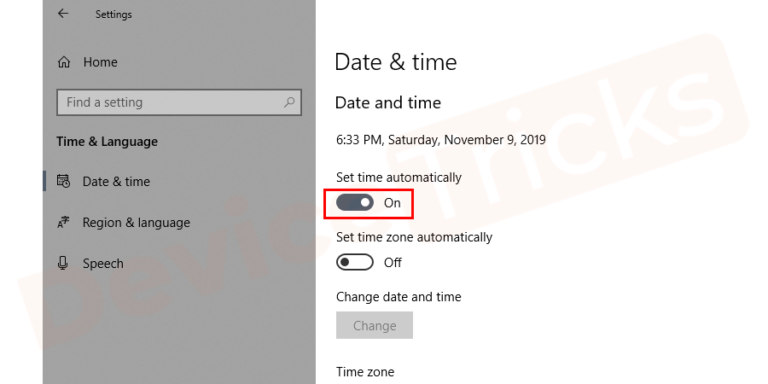Click the Region & language character icon
This screenshot has height=384, width=768.
(64, 222)
